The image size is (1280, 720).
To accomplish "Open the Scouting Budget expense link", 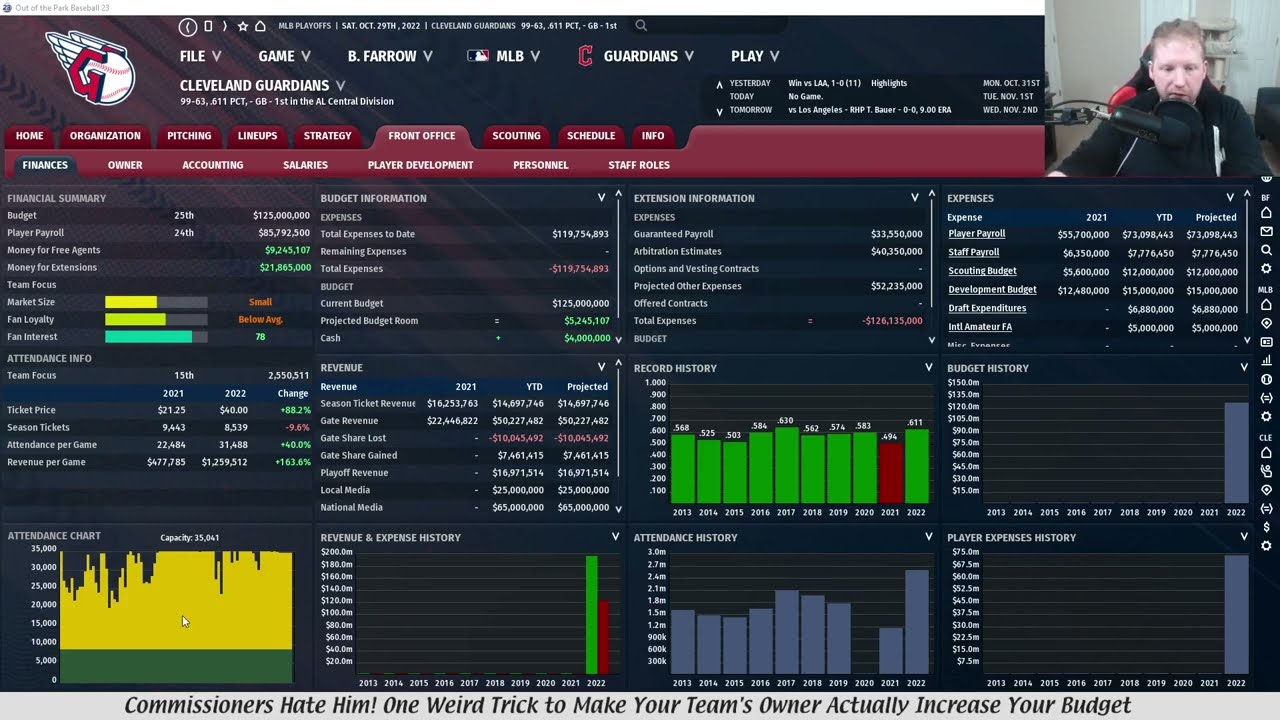I will coord(982,271).
